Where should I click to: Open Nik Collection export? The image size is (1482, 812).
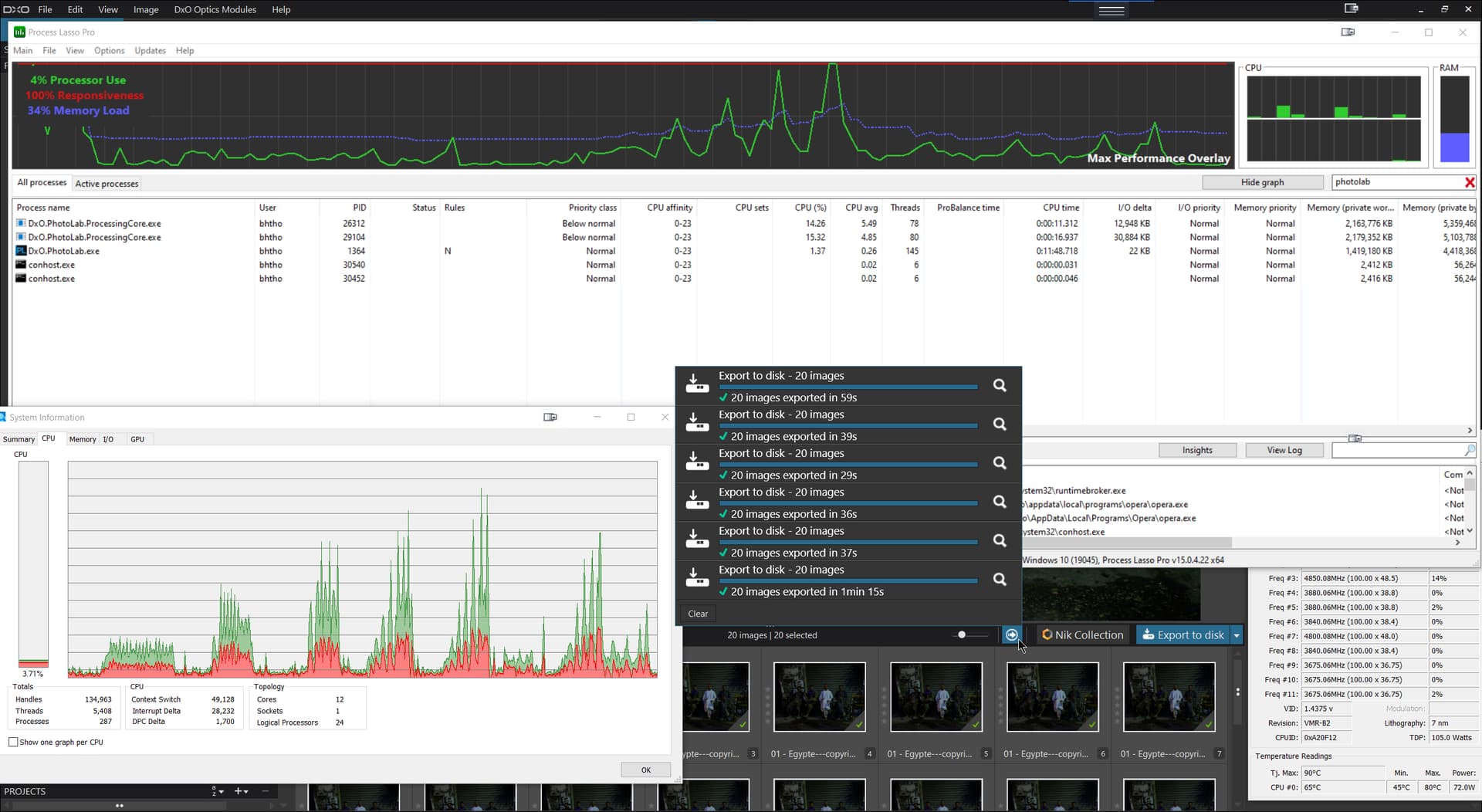tap(1082, 634)
